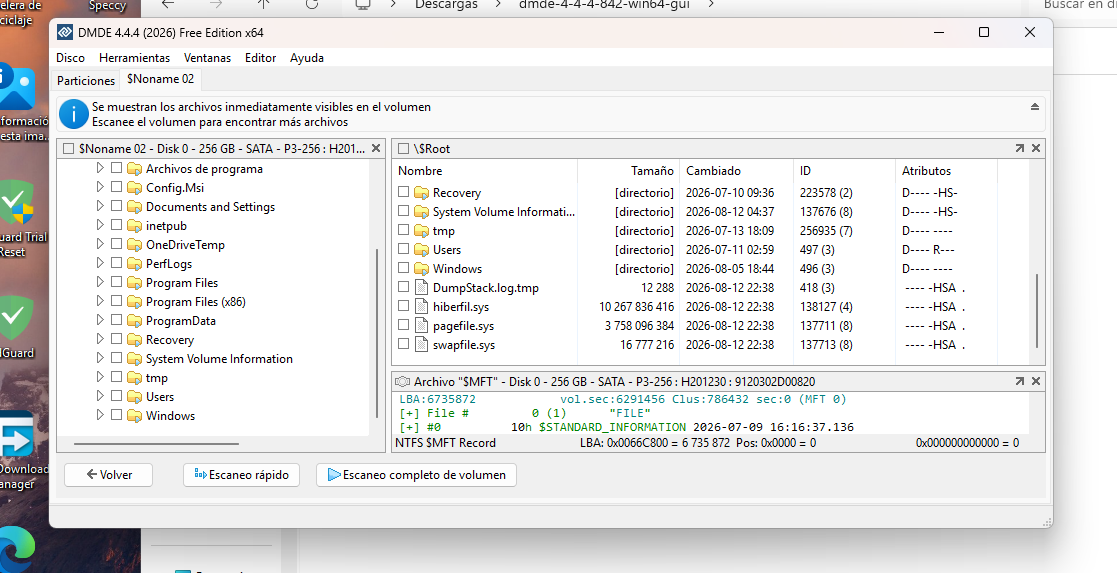This screenshot has width=1117, height=573.
Task: Expand the Program Files tree node
Action: point(100,282)
